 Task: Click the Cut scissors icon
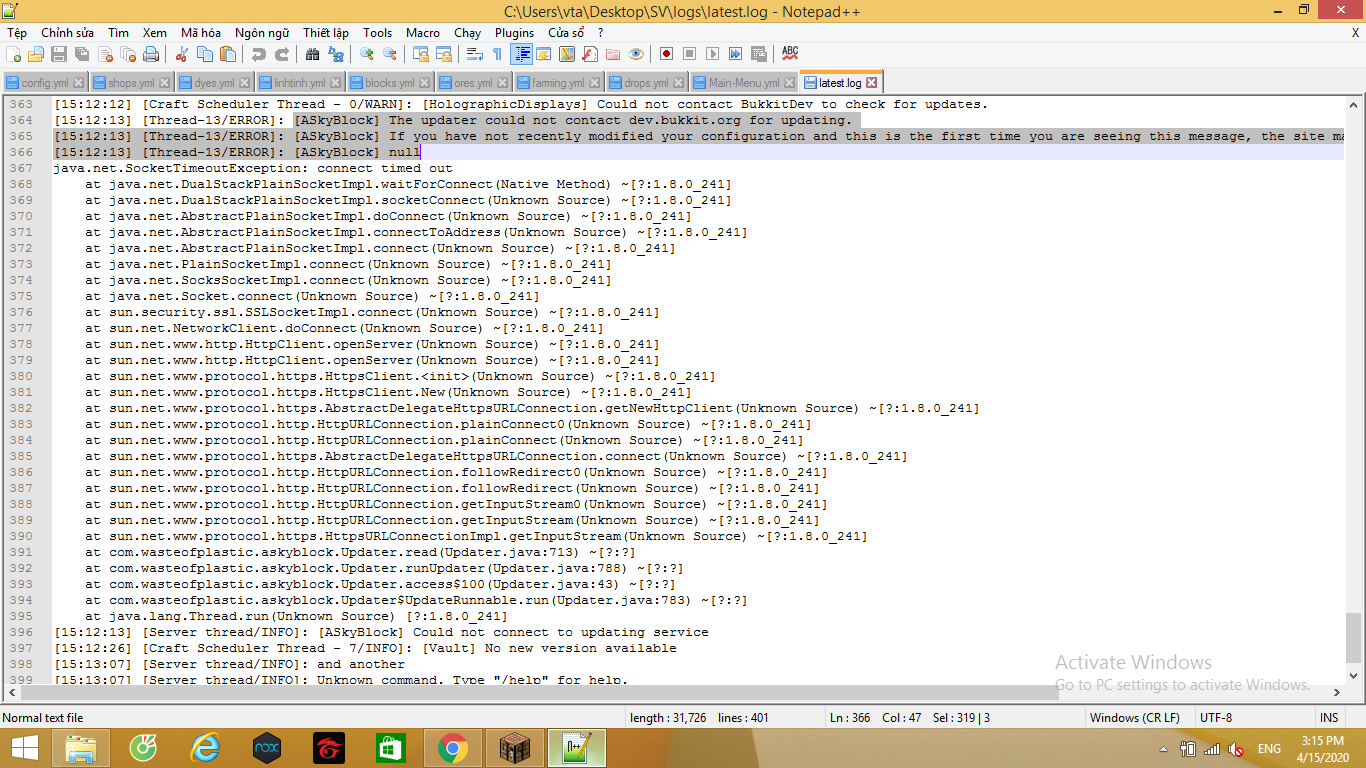click(182, 54)
